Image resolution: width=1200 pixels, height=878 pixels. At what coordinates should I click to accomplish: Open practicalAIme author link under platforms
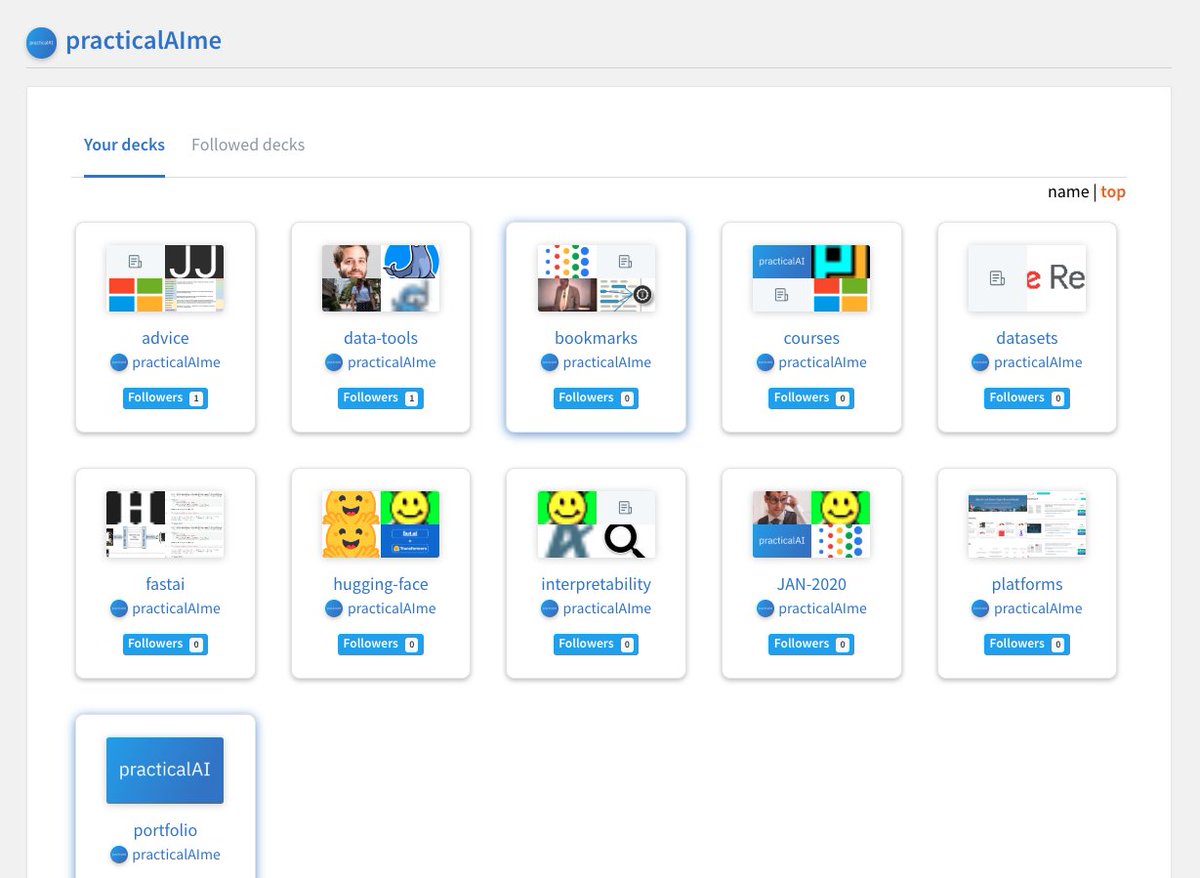point(1038,609)
